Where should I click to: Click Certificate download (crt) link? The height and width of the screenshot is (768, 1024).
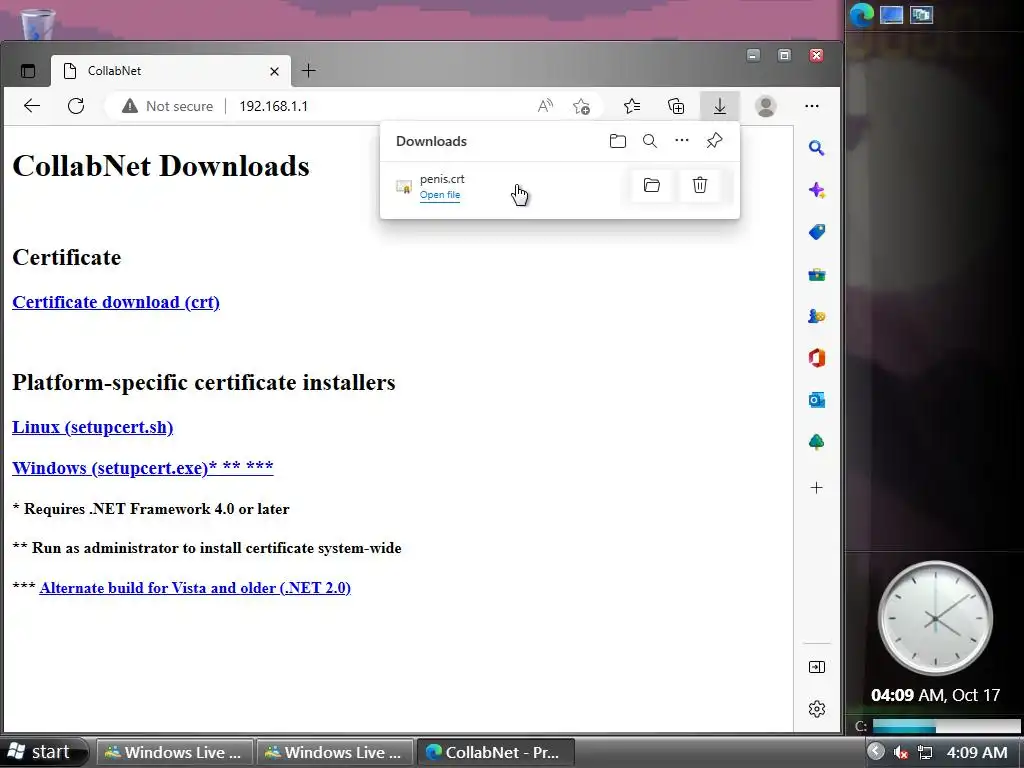point(116,302)
